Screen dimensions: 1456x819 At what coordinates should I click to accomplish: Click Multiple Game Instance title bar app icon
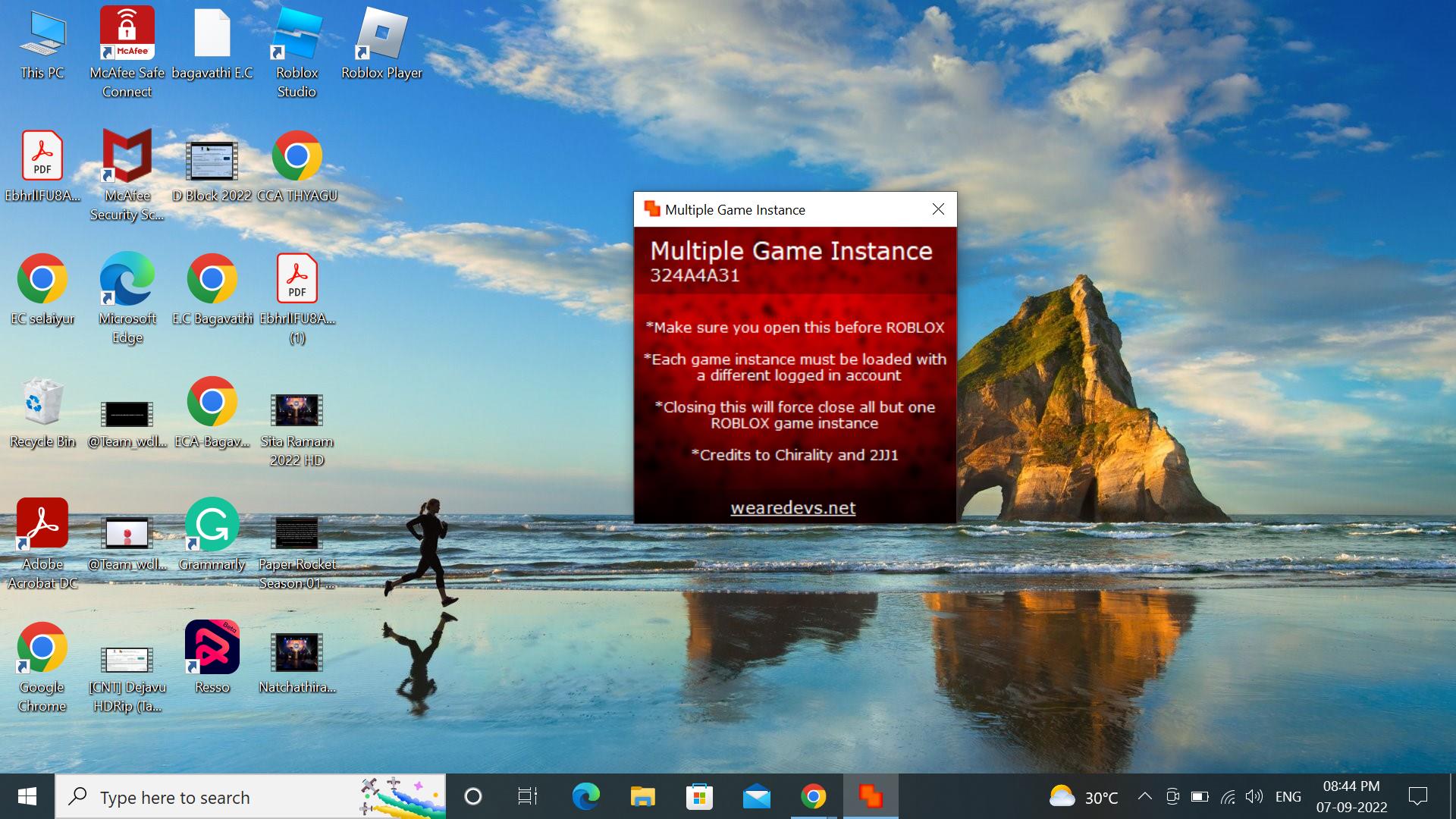point(651,209)
